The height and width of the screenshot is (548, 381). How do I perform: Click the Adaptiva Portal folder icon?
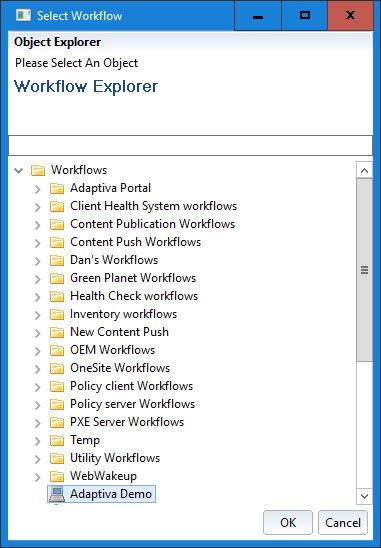pyautogui.click(x=57, y=188)
